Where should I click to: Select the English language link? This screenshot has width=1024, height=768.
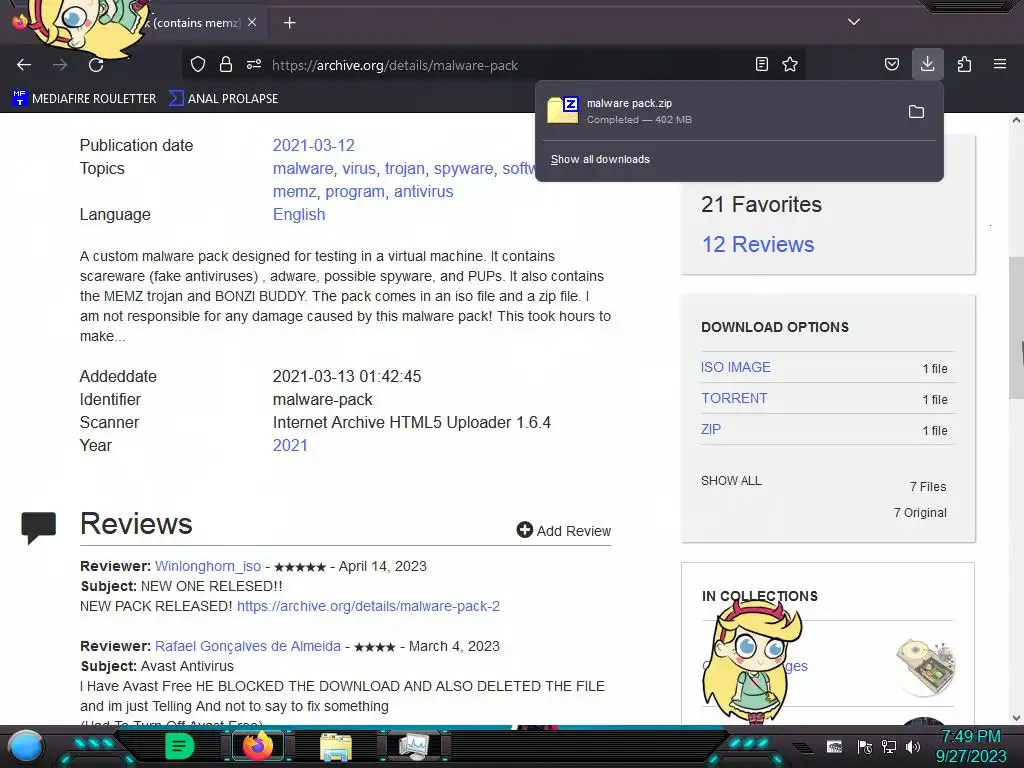(x=298, y=215)
